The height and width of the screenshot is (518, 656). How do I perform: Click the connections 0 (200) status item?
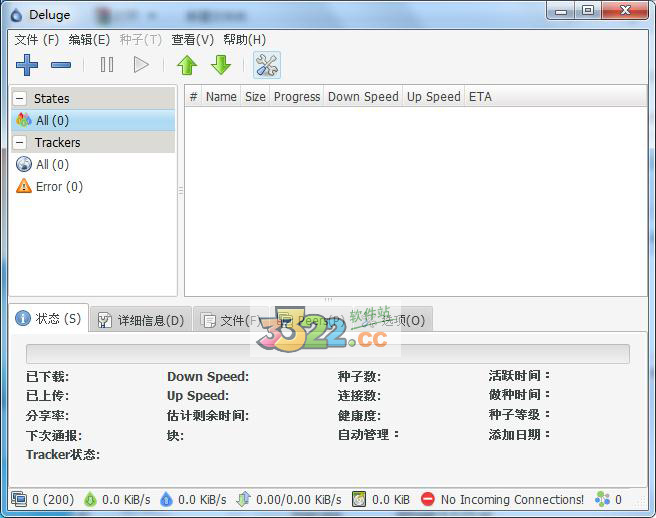click(x=43, y=499)
